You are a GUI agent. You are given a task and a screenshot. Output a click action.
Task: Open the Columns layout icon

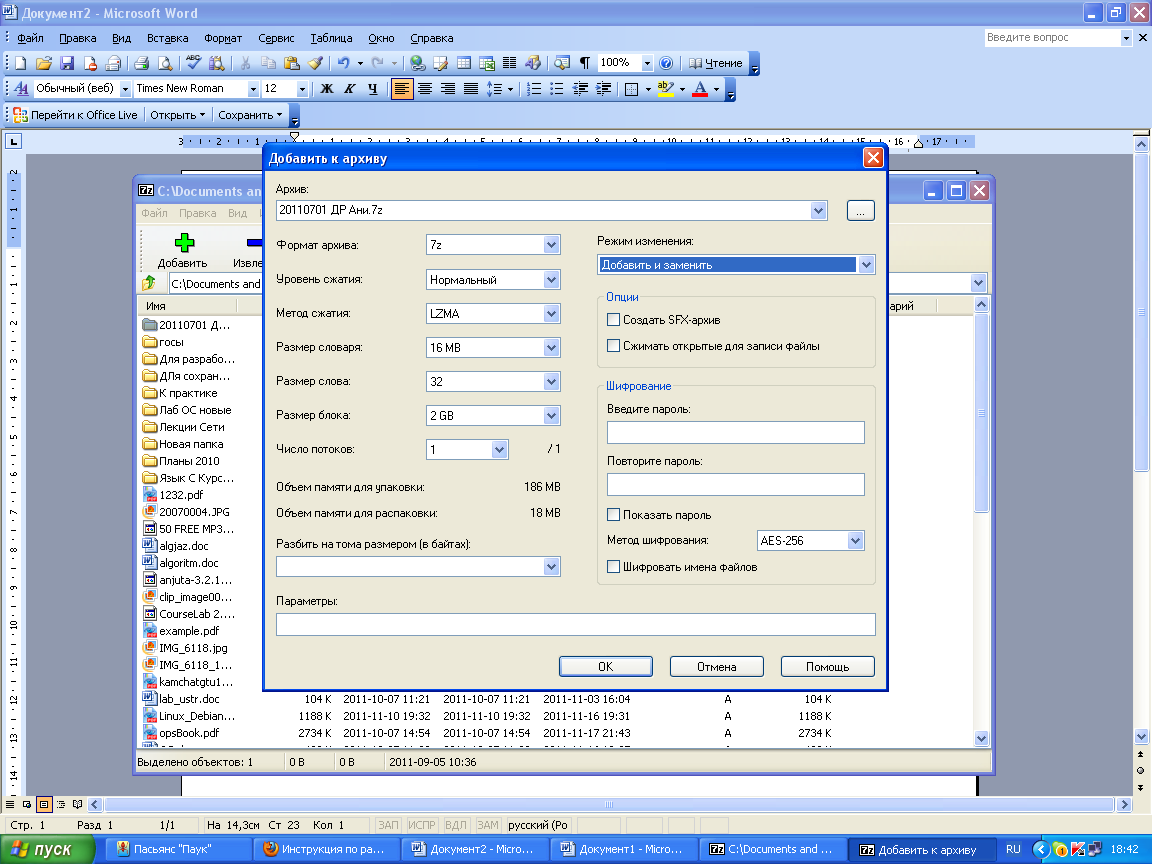coord(509,63)
